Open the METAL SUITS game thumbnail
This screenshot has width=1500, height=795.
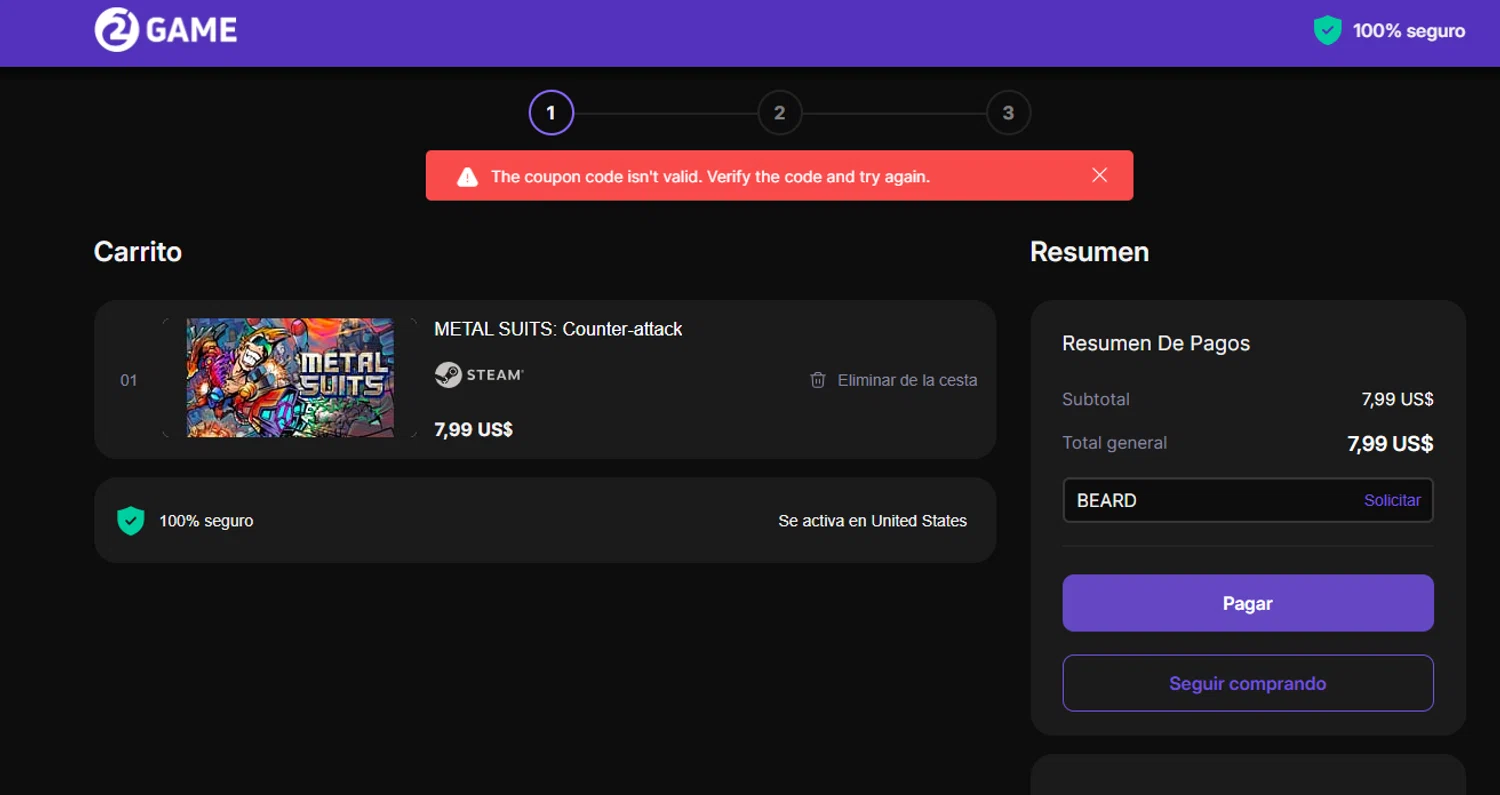tap(290, 378)
